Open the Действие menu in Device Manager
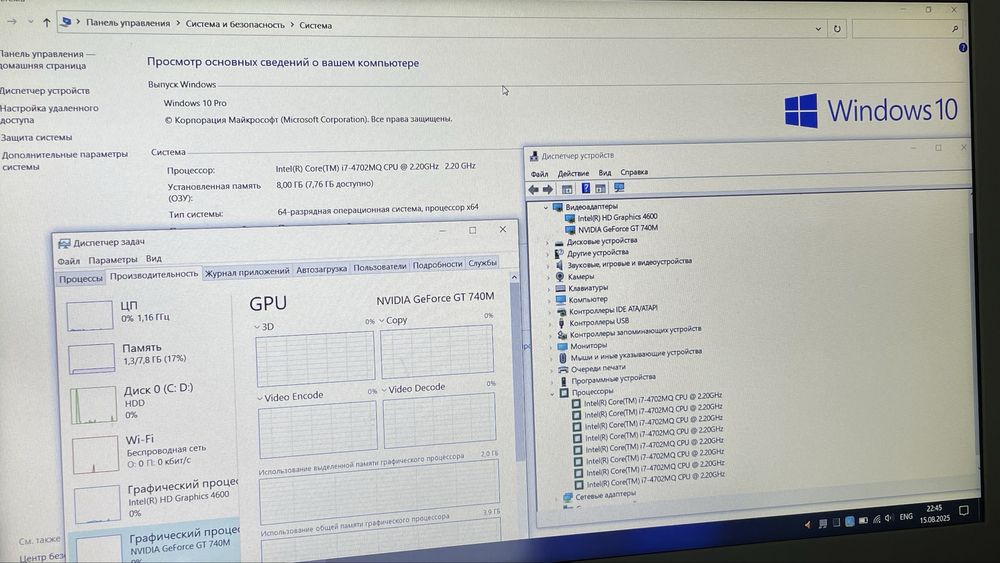 [x=573, y=173]
